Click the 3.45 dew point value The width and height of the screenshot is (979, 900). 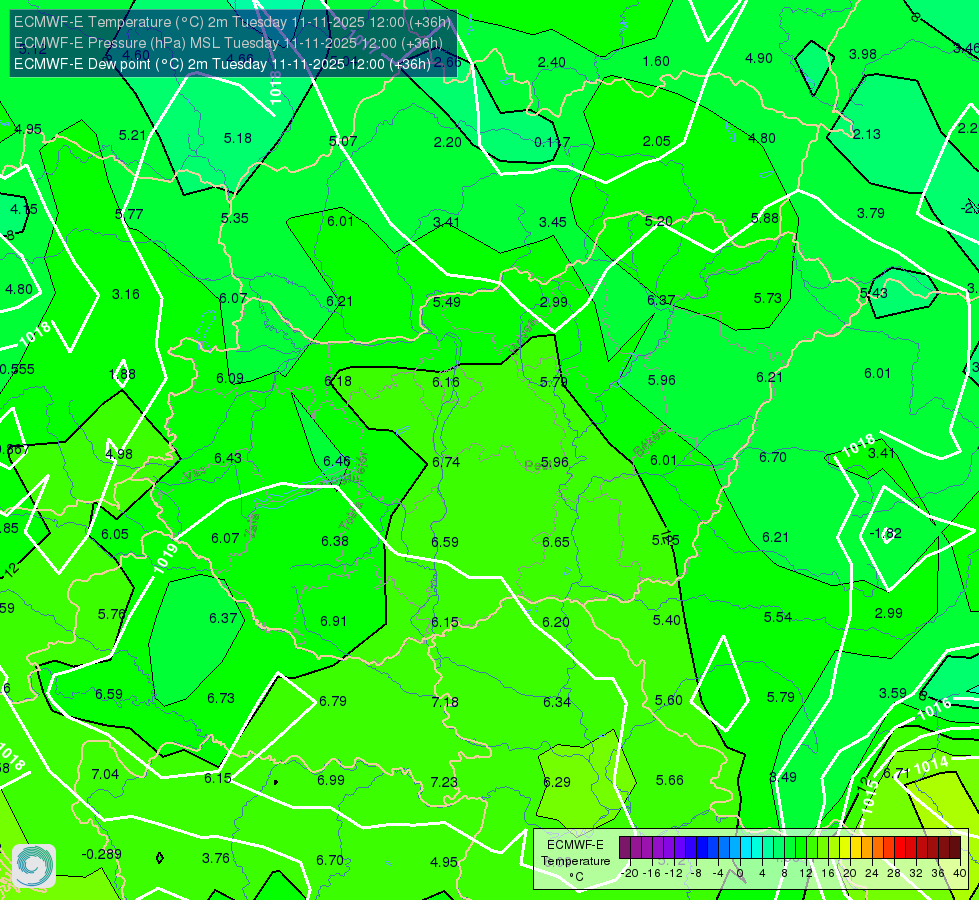553,222
